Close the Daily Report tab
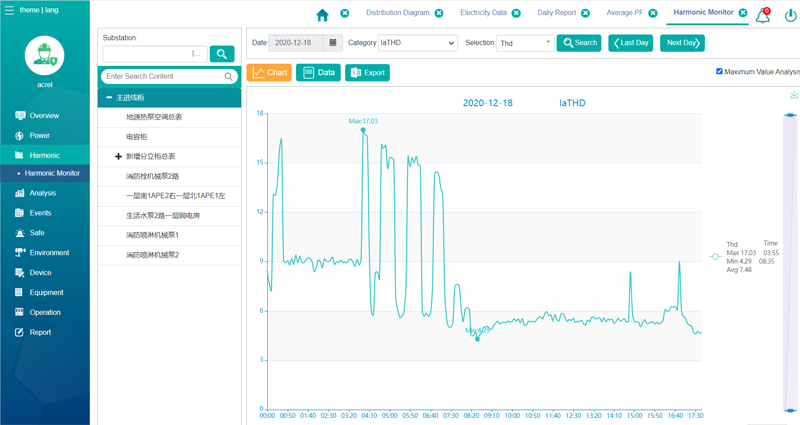The image size is (800, 425). pyautogui.click(x=585, y=14)
